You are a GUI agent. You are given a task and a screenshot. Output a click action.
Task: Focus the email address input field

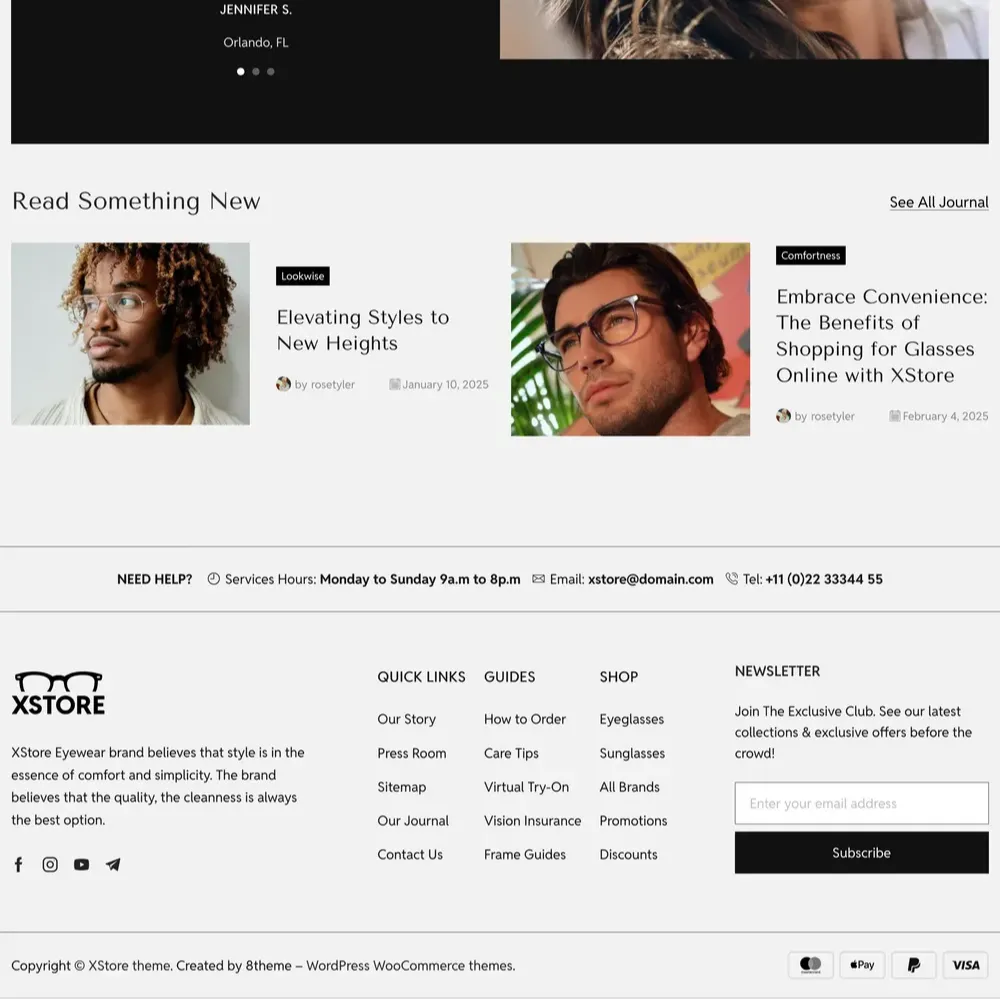tap(862, 804)
